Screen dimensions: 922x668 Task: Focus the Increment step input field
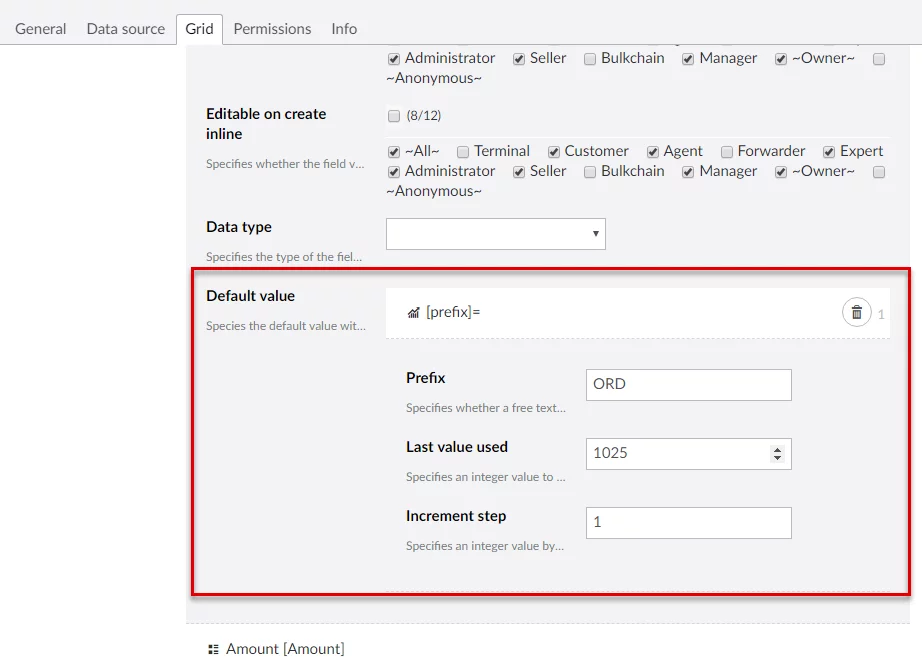tap(688, 523)
